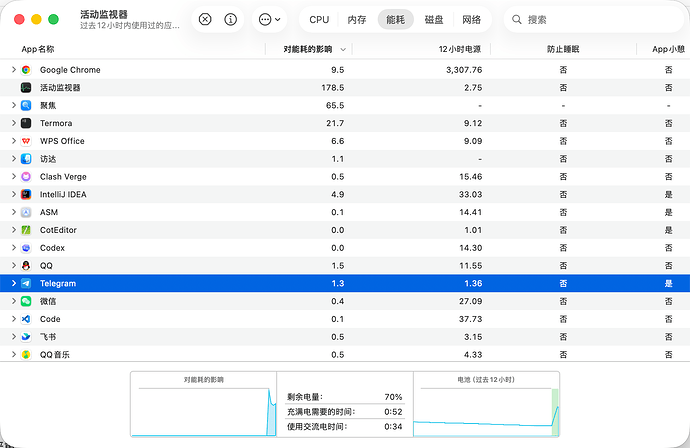
Task: Open the process info (i) icon
Action: click(x=231, y=19)
